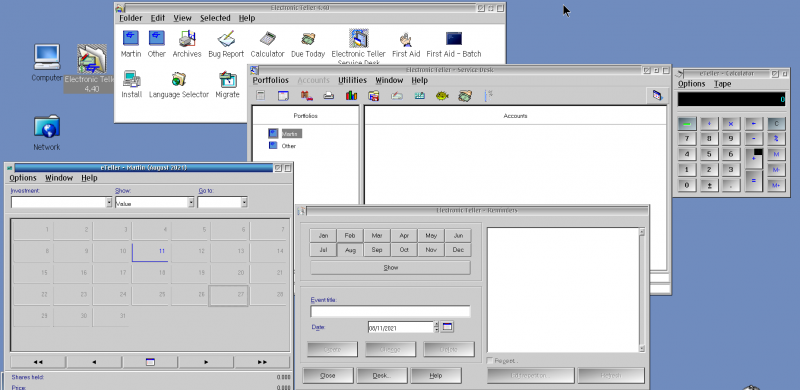Select the Dec month toggle button
This screenshot has width=800, height=390.
pyautogui.click(x=458, y=250)
